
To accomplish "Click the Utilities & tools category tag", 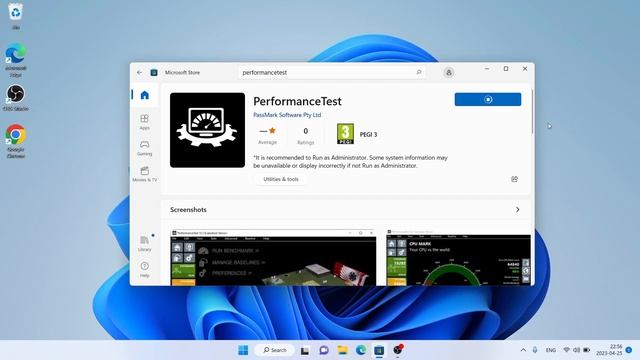I will pyautogui.click(x=281, y=179).
